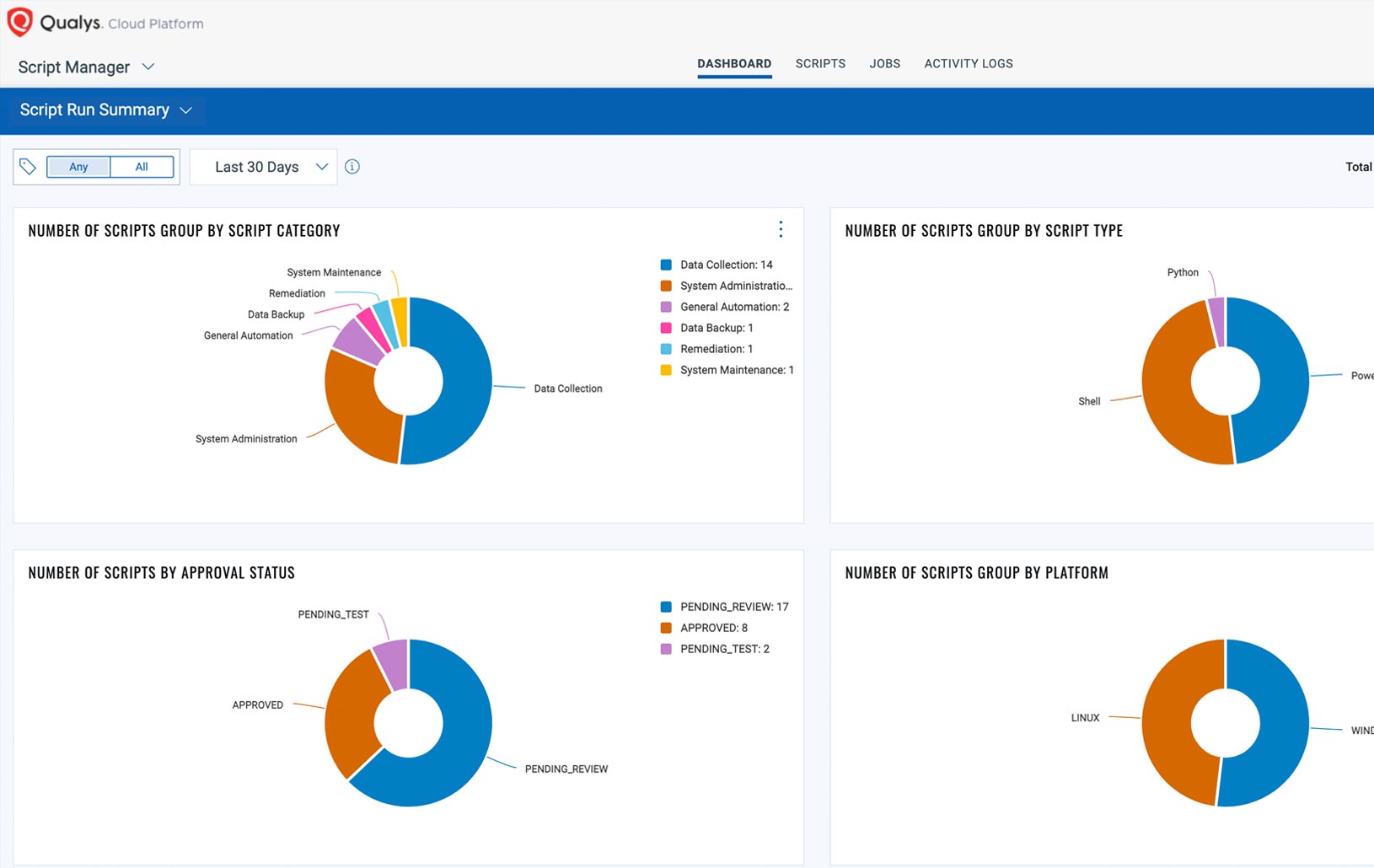This screenshot has width=1374, height=868.
Task: Click the tag filter icon
Action: (x=28, y=166)
